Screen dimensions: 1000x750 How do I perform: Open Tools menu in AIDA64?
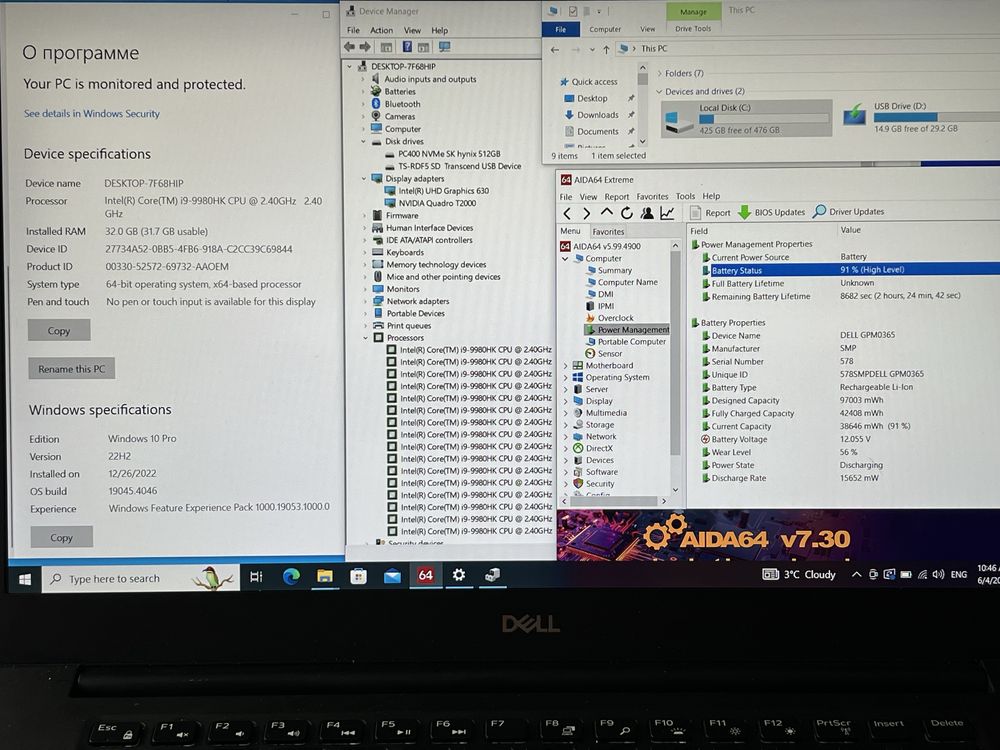pyautogui.click(x=686, y=196)
